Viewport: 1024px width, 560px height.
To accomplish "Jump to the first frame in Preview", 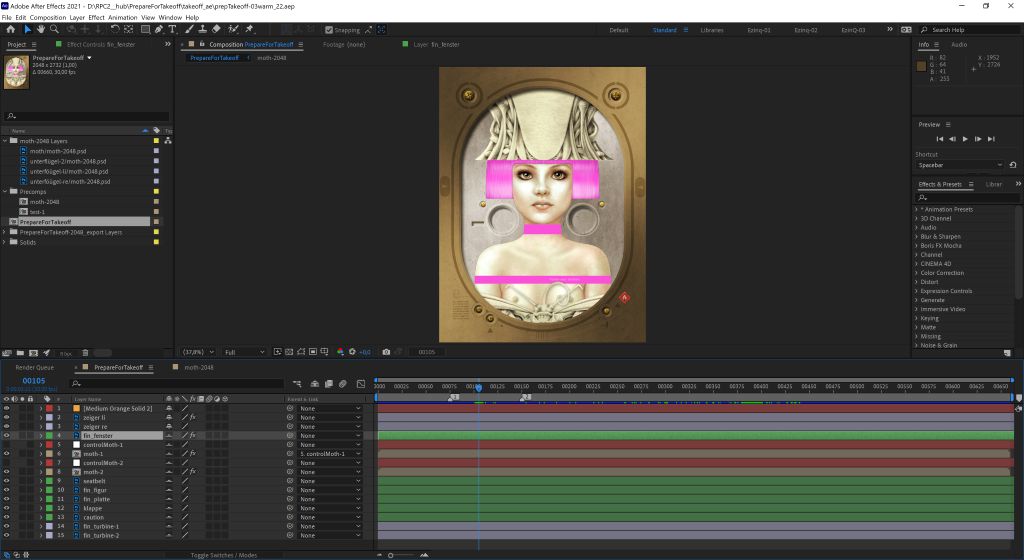I will click(x=939, y=139).
